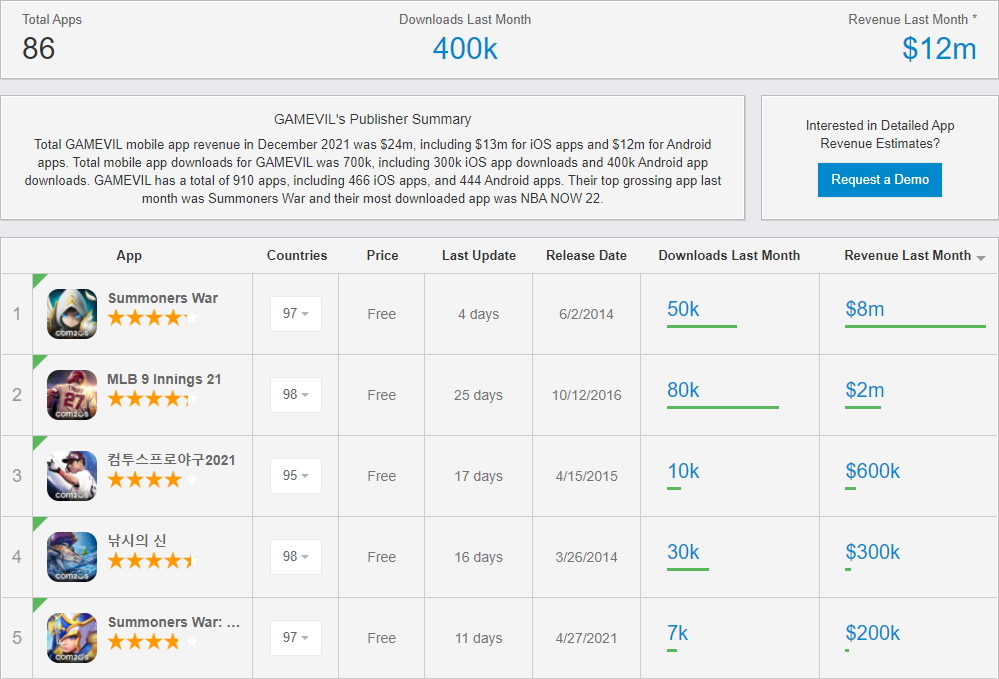Open the MLB 9 Innings 21 title link
The height and width of the screenshot is (679, 999).
[164, 379]
